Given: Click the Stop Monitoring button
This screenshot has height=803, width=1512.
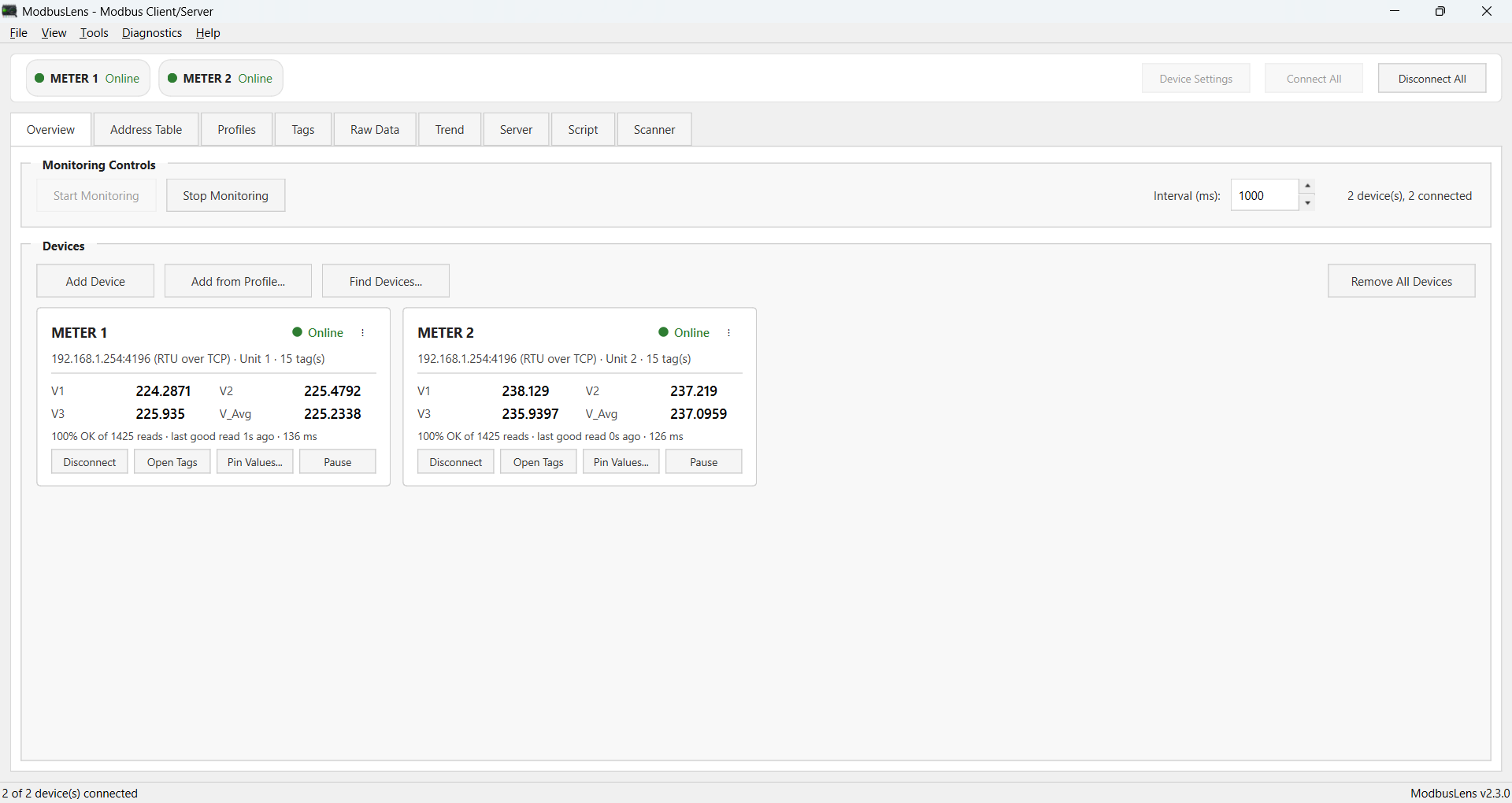Looking at the screenshot, I should click(226, 196).
